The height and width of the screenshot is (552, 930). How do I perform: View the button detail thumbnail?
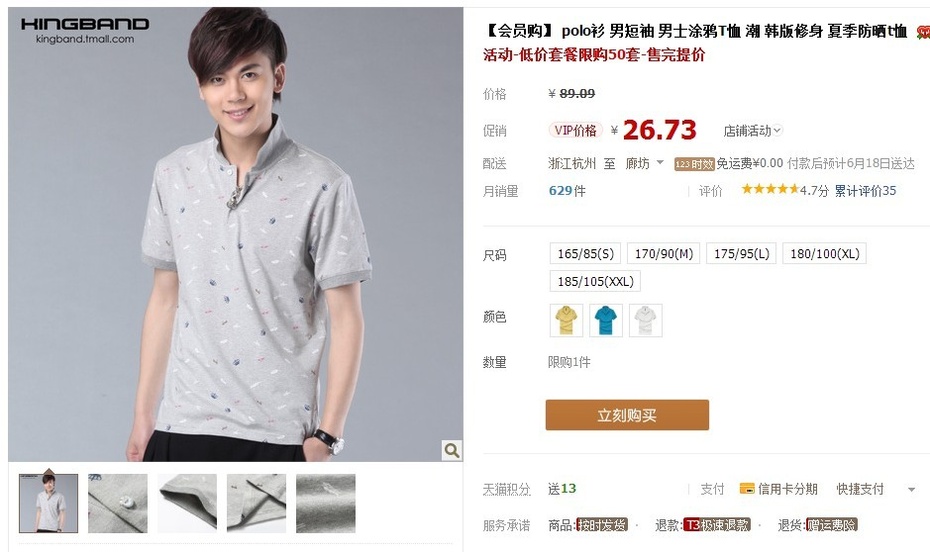[x=117, y=503]
